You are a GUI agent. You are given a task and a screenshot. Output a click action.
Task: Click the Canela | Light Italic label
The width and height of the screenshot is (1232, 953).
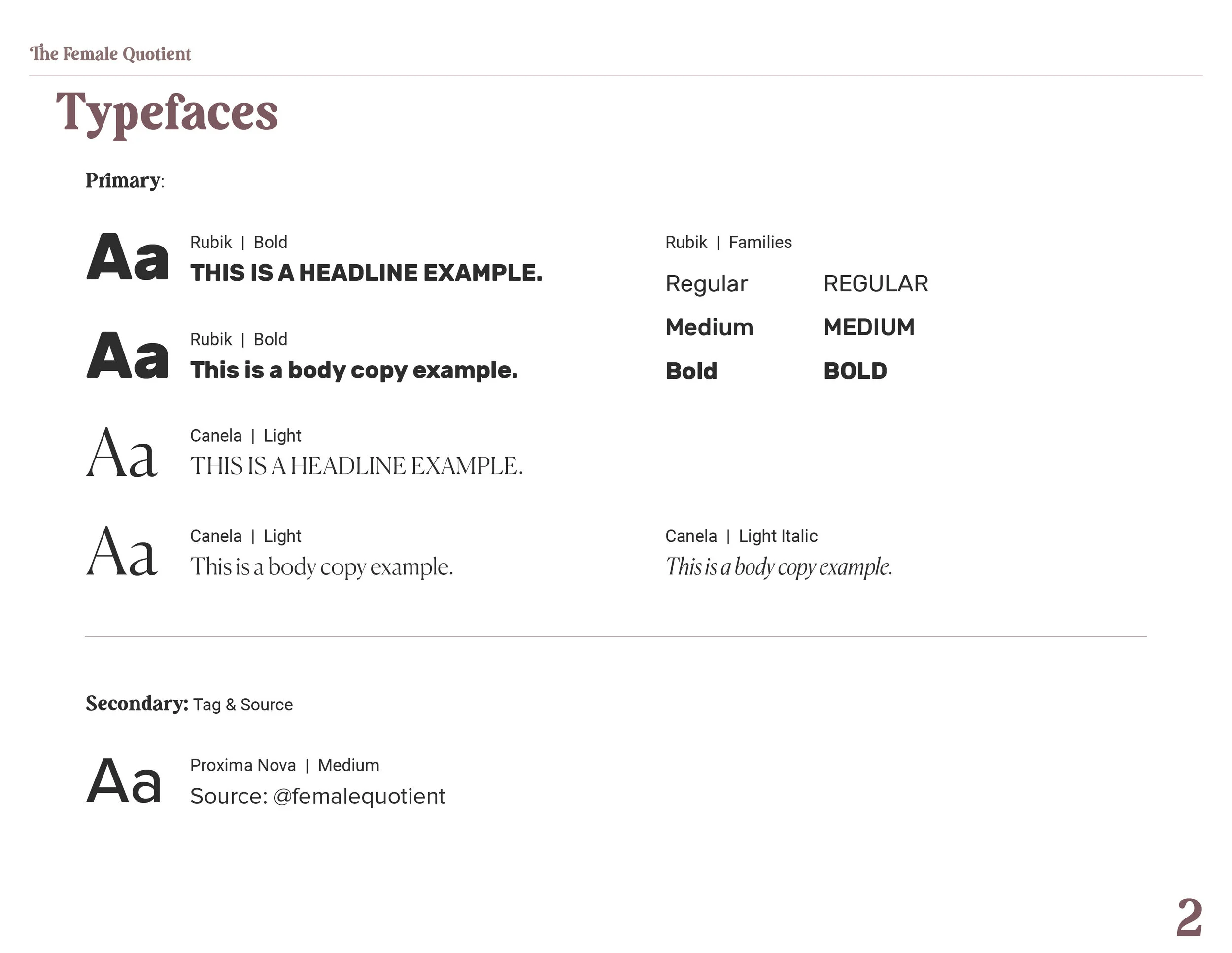(x=741, y=536)
